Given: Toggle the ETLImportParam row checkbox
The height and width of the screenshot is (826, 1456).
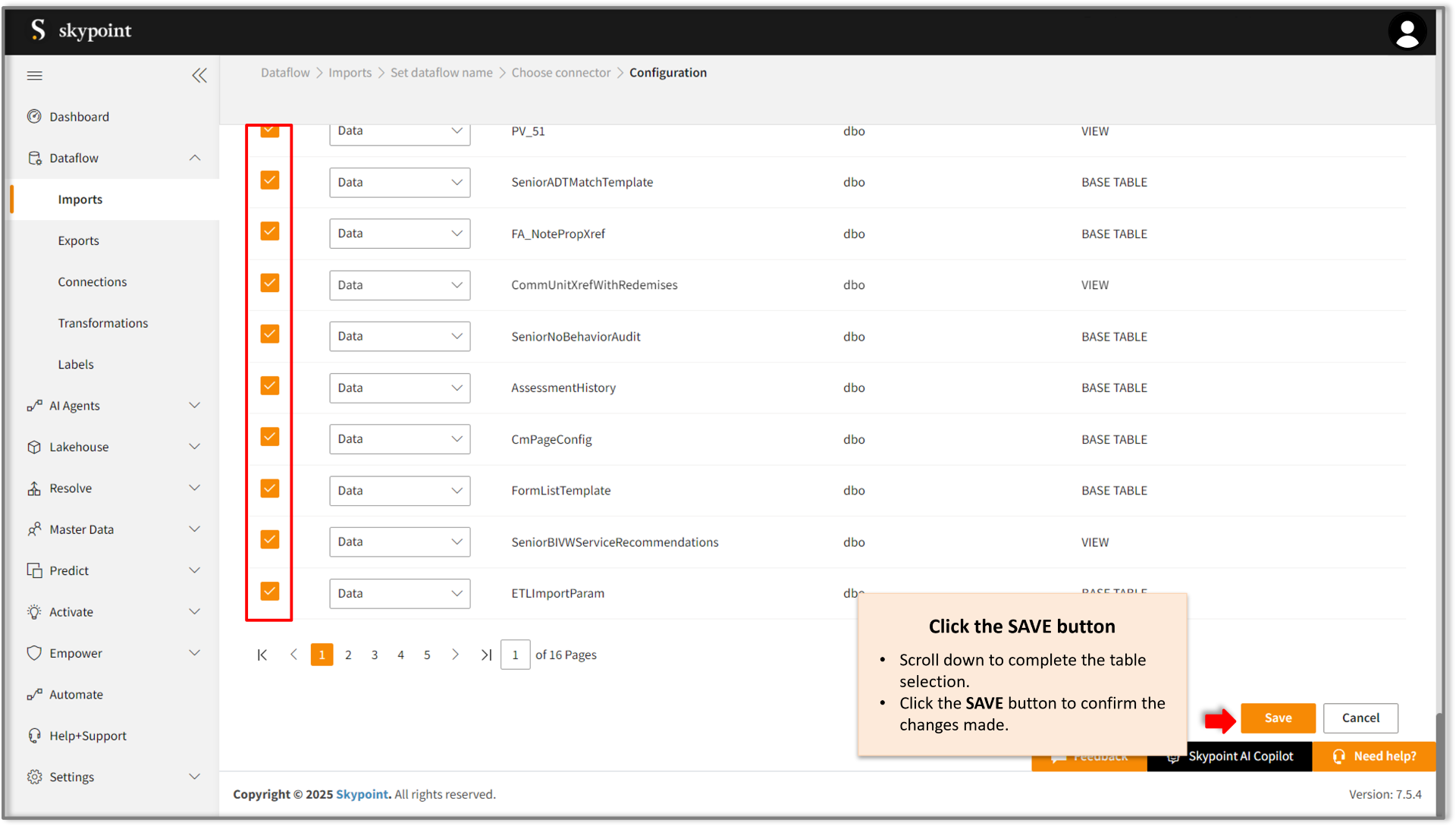Looking at the screenshot, I should 270,591.
